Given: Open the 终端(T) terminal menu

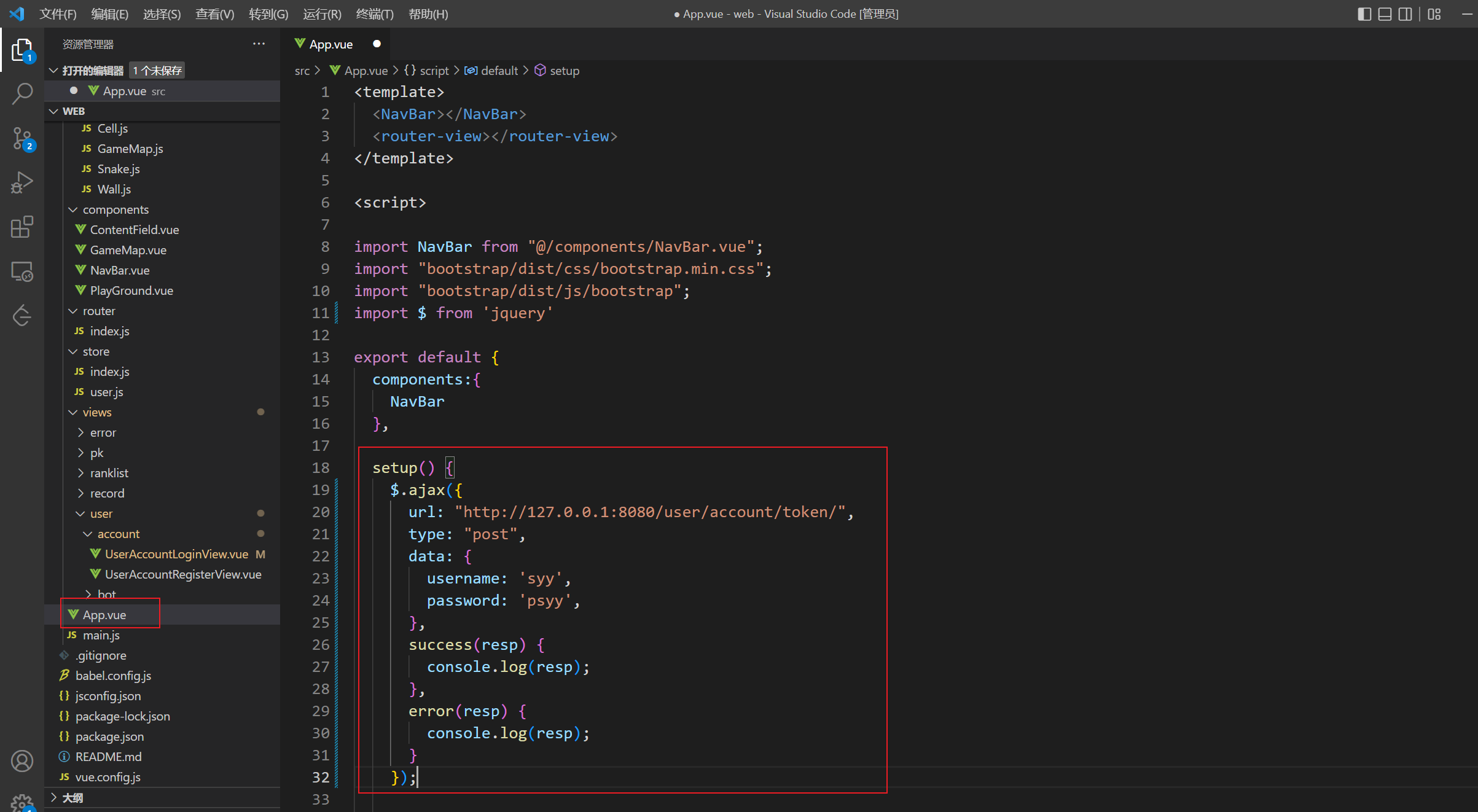Looking at the screenshot, I should pos(374,14).
